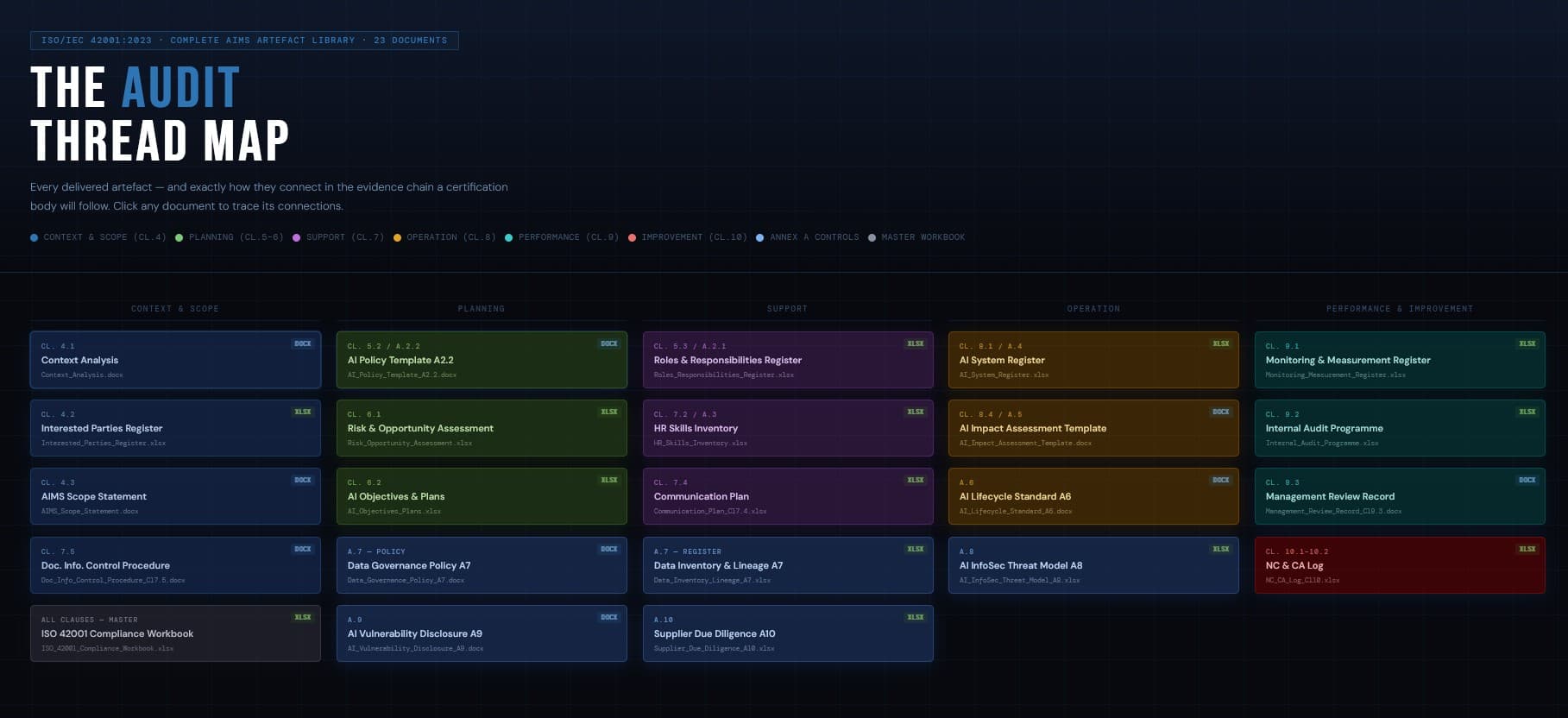Click the orange Operation legend dot
1568x718 pixels.
click(397, 237)
